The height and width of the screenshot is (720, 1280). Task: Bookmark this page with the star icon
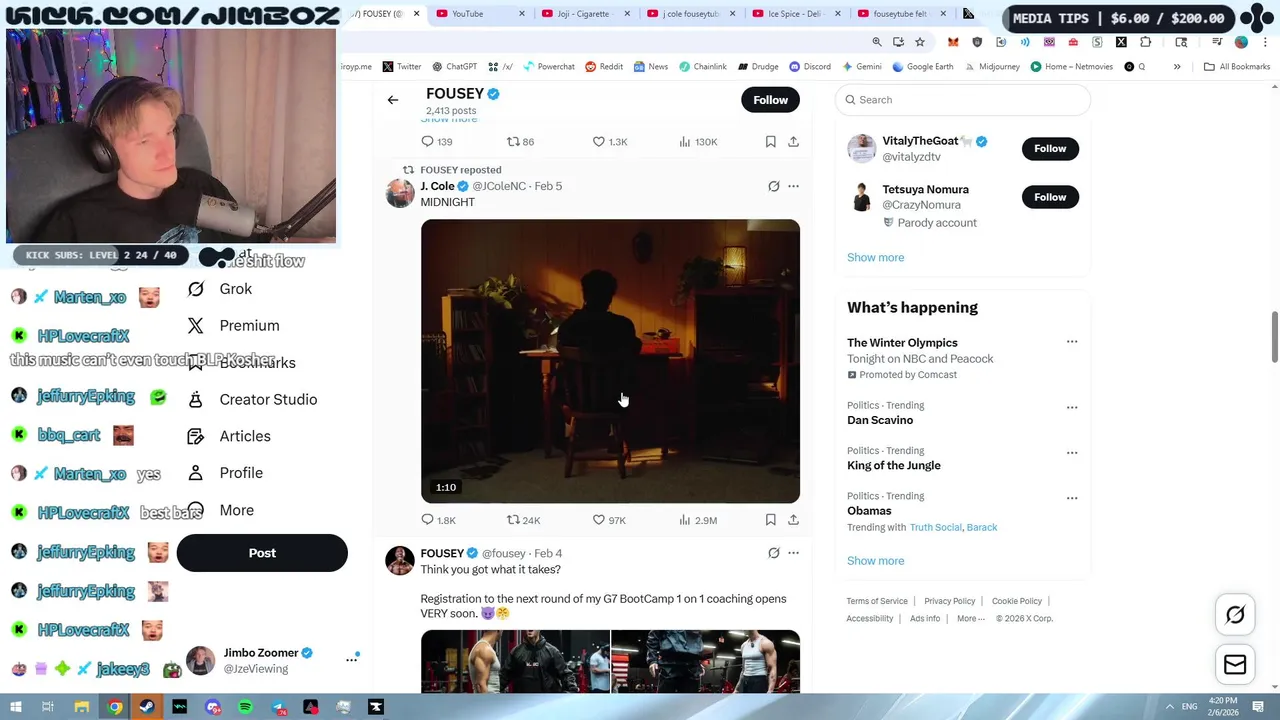(920, 42)
